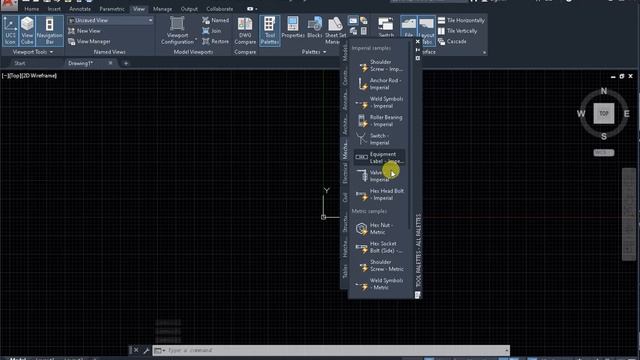
Task: Click the Join viewports icon
Action: (211, 31)
